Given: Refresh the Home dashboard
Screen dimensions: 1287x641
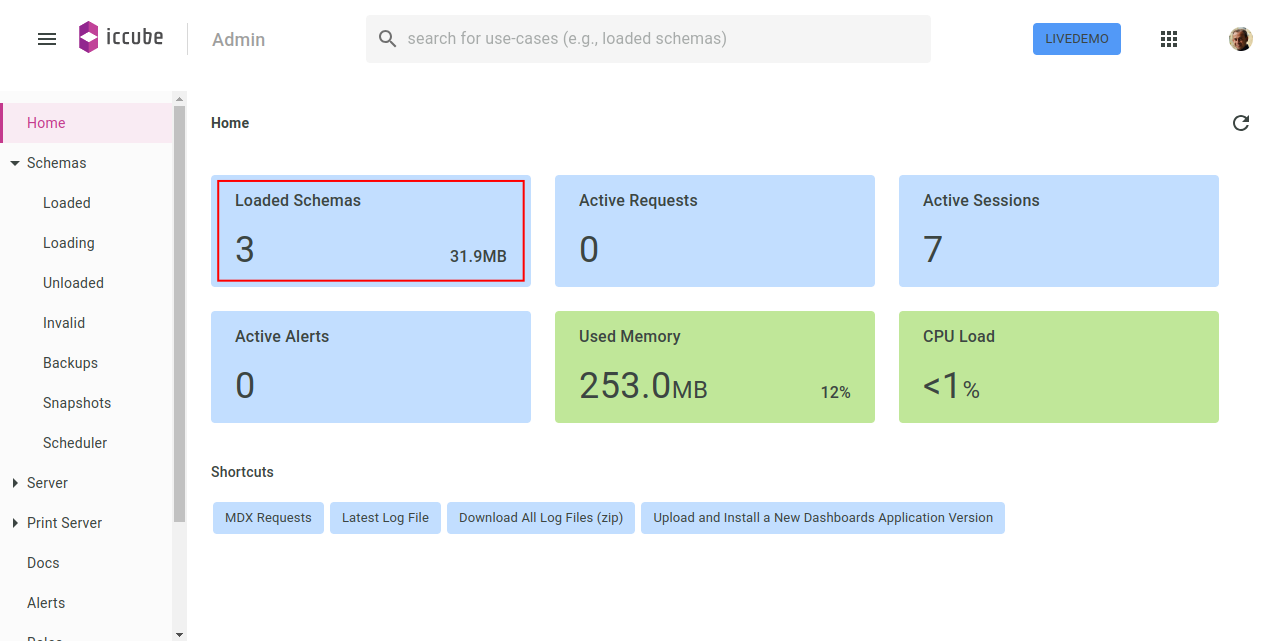Looking at the screenshot, I should point(1241,123).
